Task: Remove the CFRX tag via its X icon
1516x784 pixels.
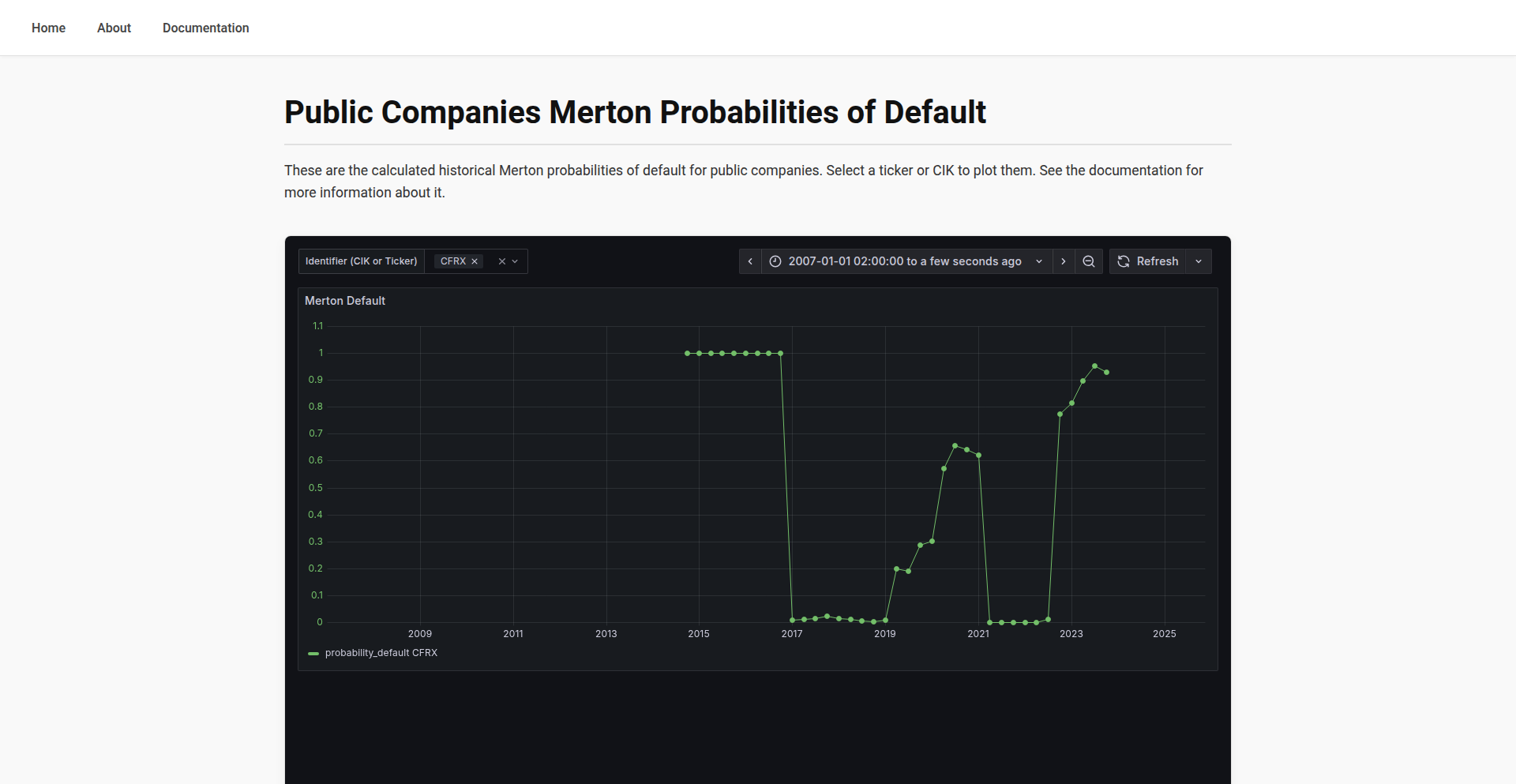Action: (475, 261)
